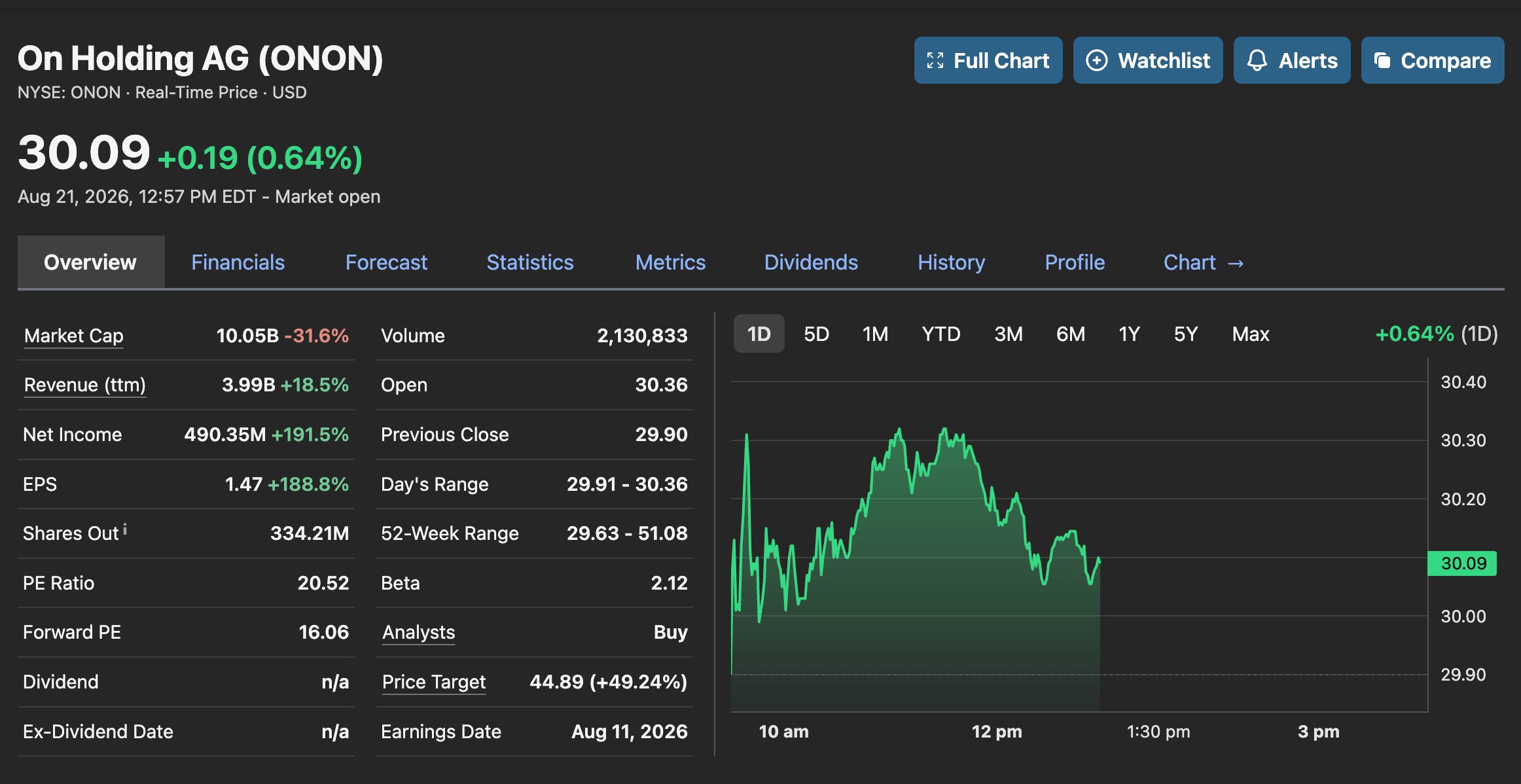Open the Market Cap link
Image resolution: width=1521 pixels, height=784 pixels.
(x=73, y=336)
